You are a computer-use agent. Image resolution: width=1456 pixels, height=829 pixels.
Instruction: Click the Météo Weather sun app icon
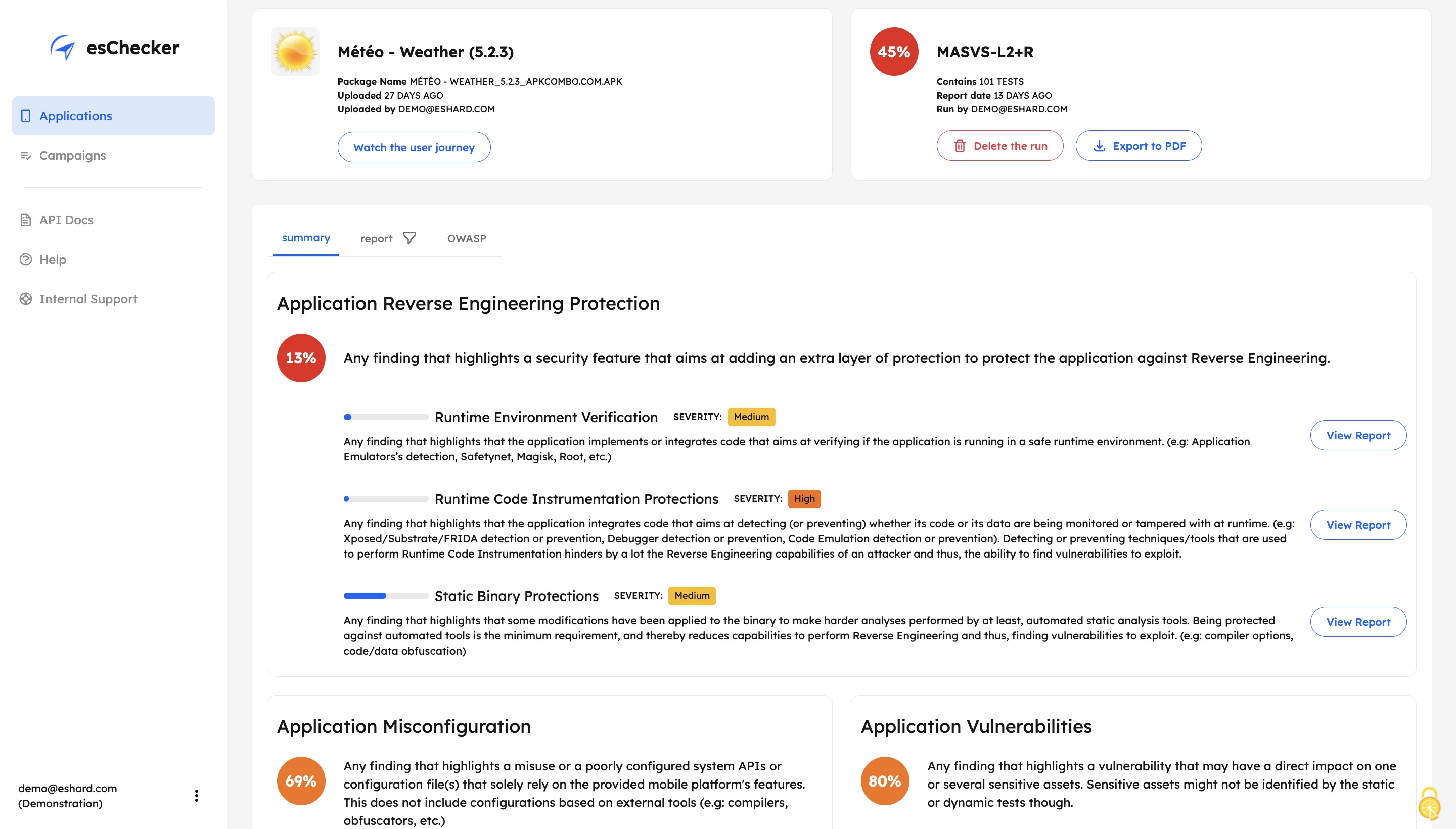pos(295,52)
